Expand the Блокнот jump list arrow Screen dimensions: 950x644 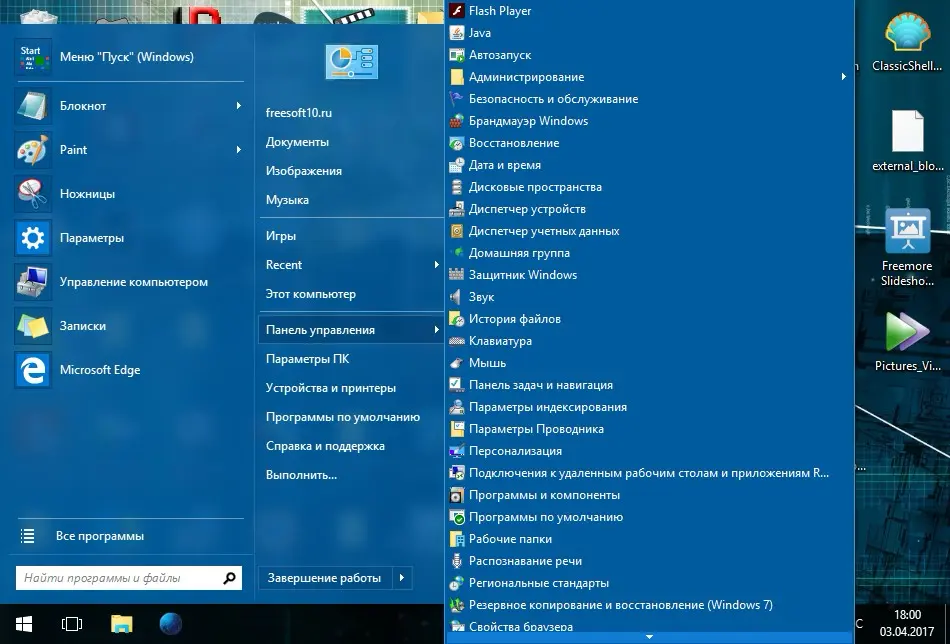click(239, 105)
